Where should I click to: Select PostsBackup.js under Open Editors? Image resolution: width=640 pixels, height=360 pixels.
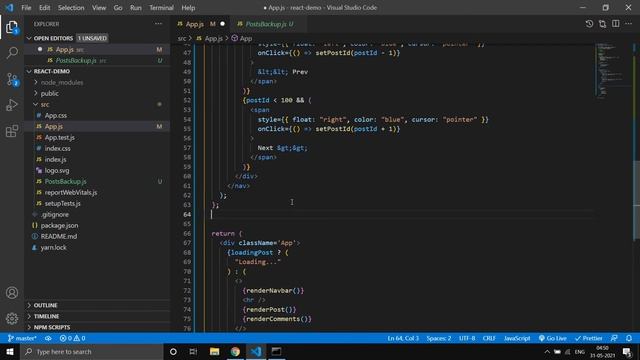[98, 60]
